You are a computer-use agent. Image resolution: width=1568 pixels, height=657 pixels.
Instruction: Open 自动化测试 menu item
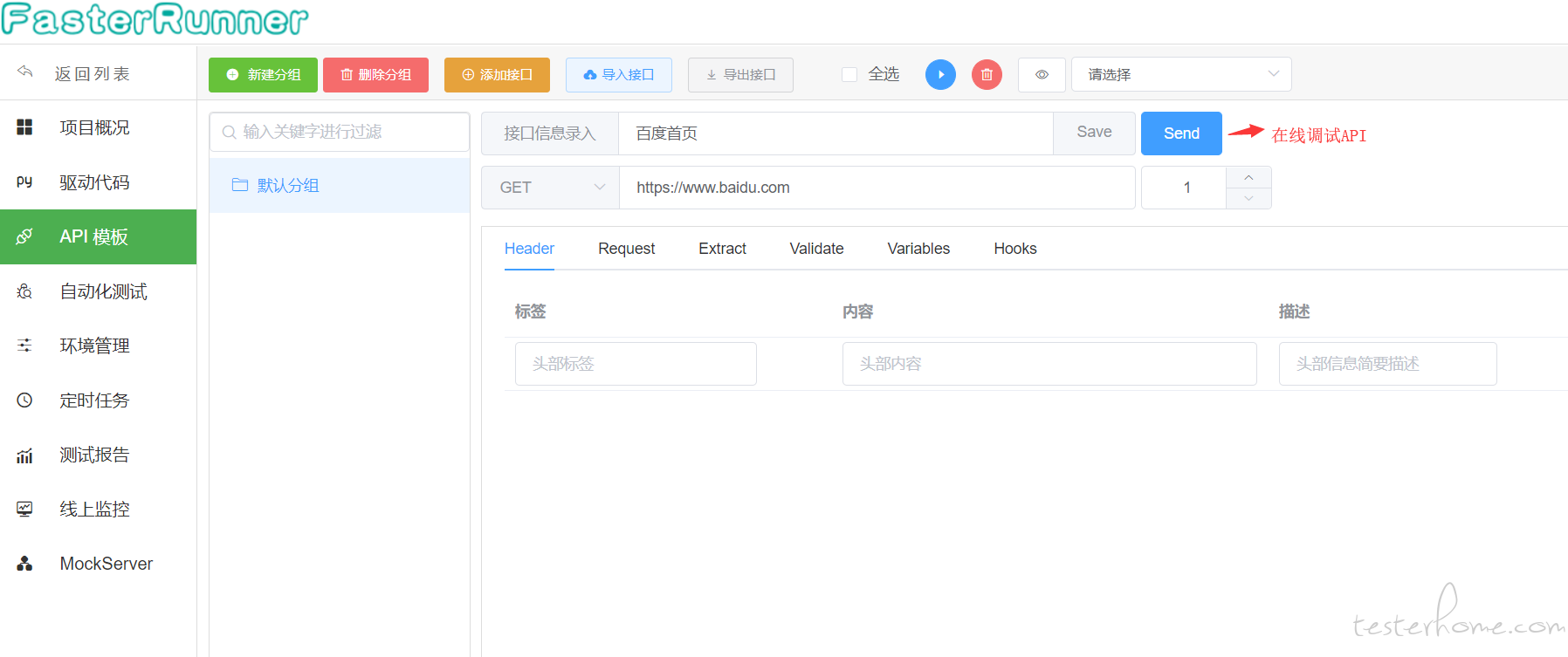coord(98,291)
